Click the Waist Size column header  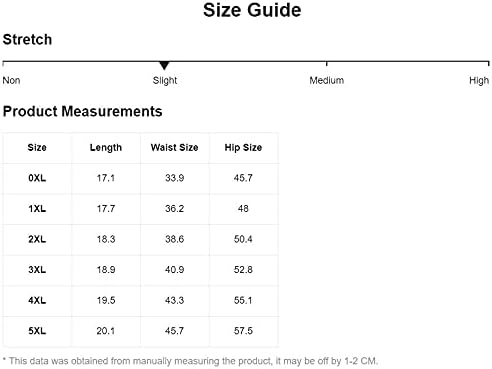174,148
